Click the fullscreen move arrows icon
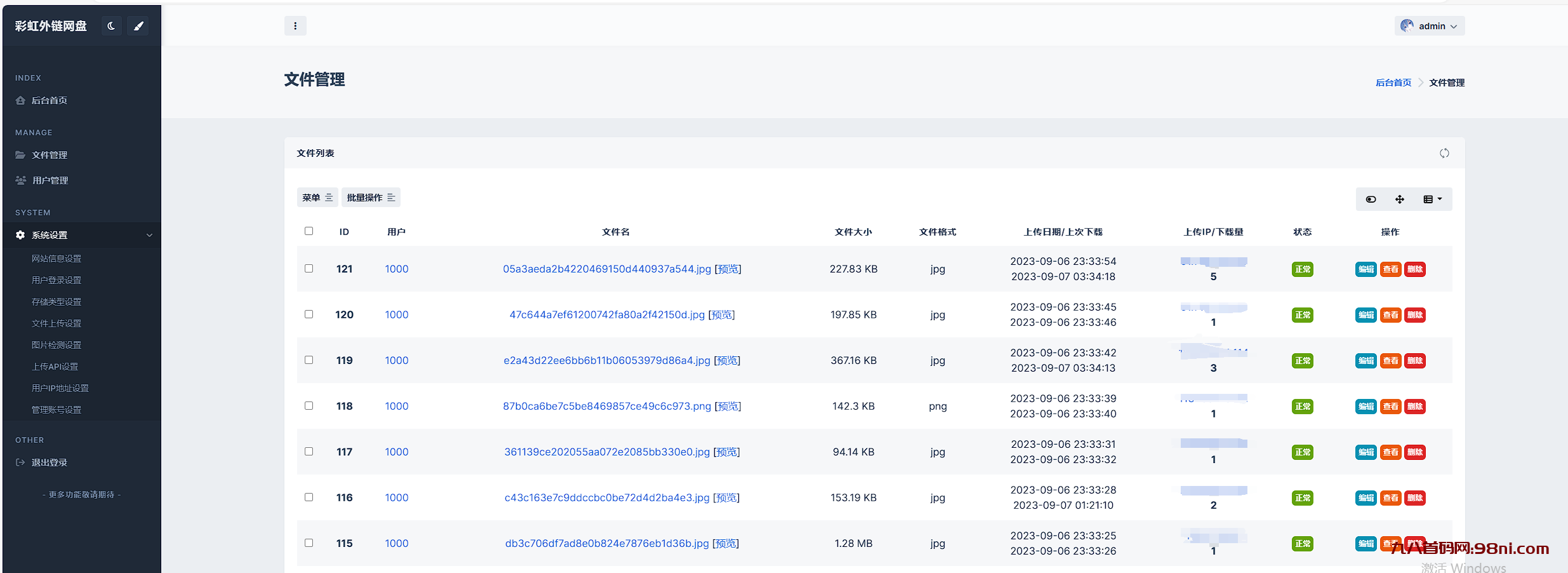Viewport: 1568px width, 573px height. (x=1400, y=199)
